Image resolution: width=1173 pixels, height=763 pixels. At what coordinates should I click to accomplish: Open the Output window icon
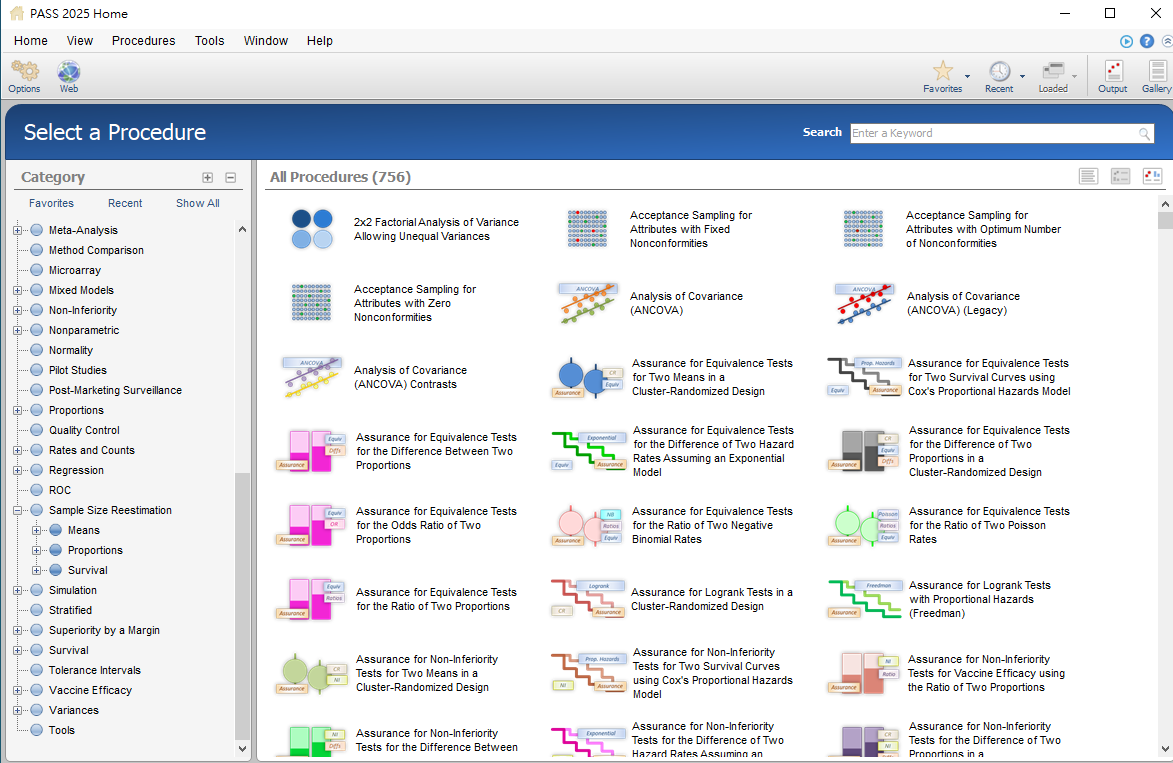tap(1113, 71)
